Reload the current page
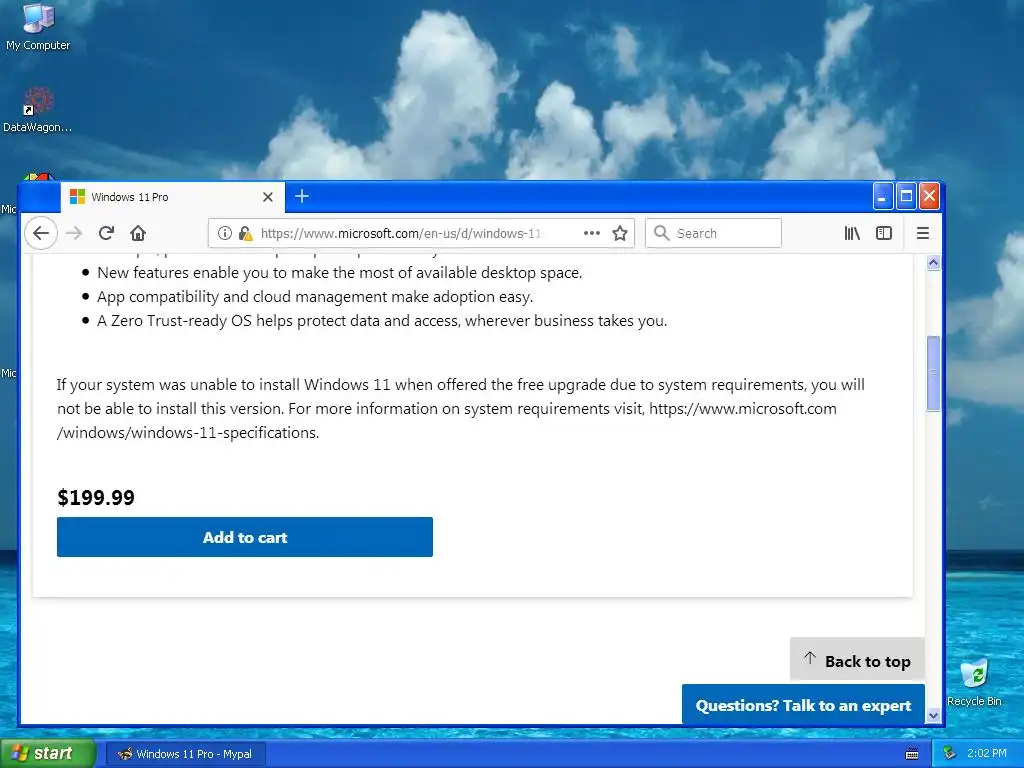Viewport: 1024px width, 768px height. (106, 233)
